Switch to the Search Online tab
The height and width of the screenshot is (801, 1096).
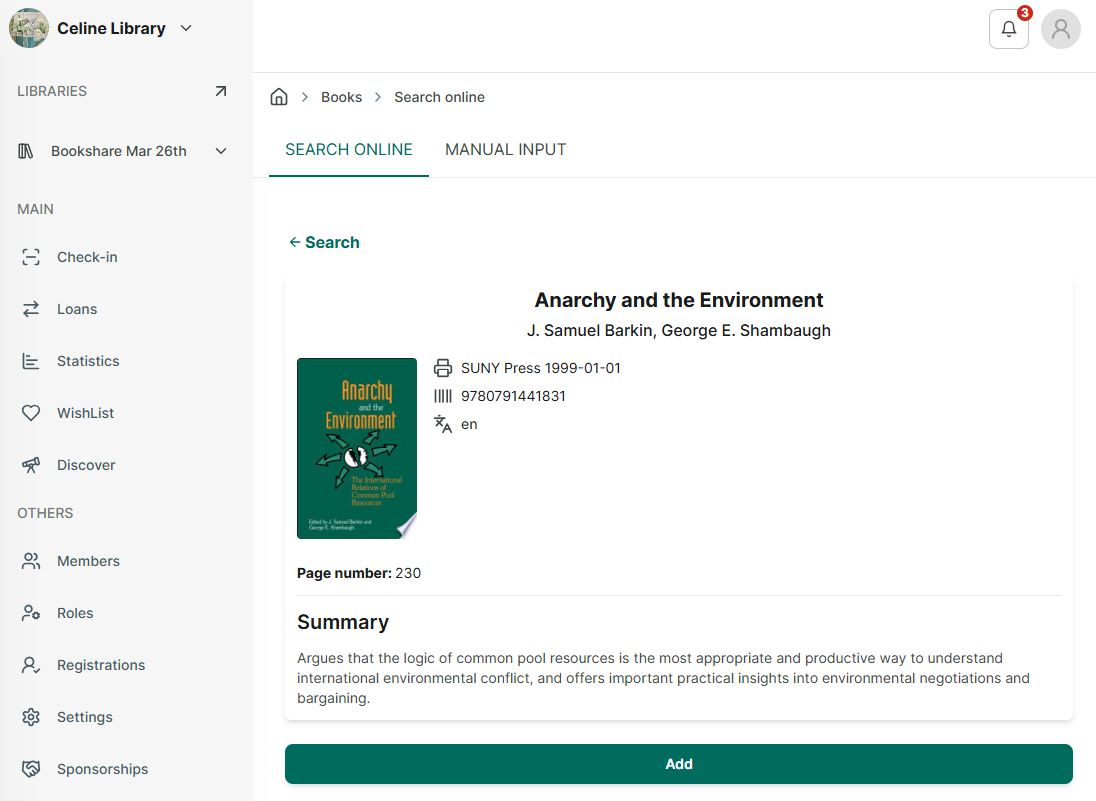pyautogui.click(x=349, y=150)
